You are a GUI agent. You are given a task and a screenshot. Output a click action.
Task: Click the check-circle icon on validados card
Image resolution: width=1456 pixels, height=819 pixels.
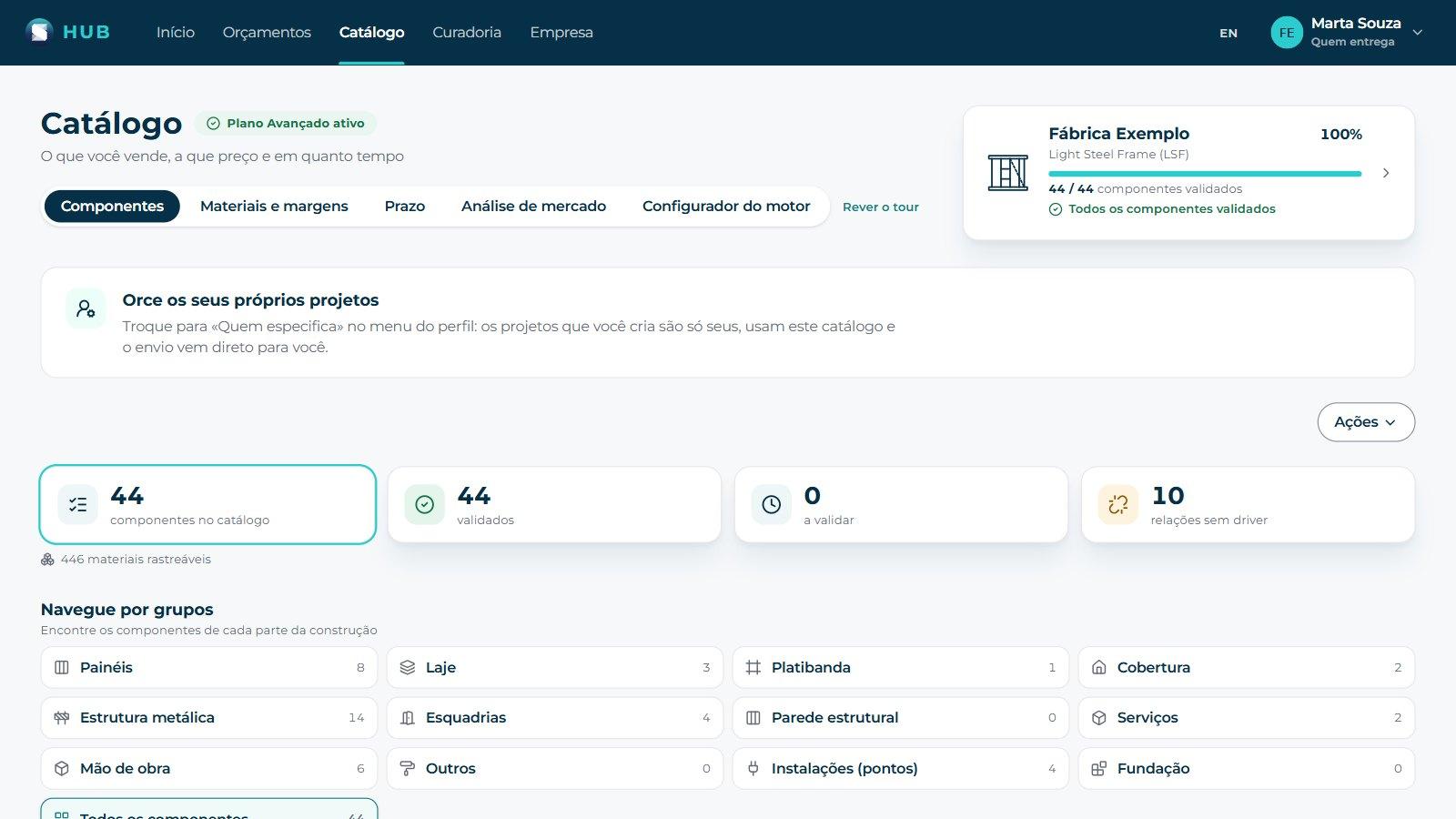(425, 504)
